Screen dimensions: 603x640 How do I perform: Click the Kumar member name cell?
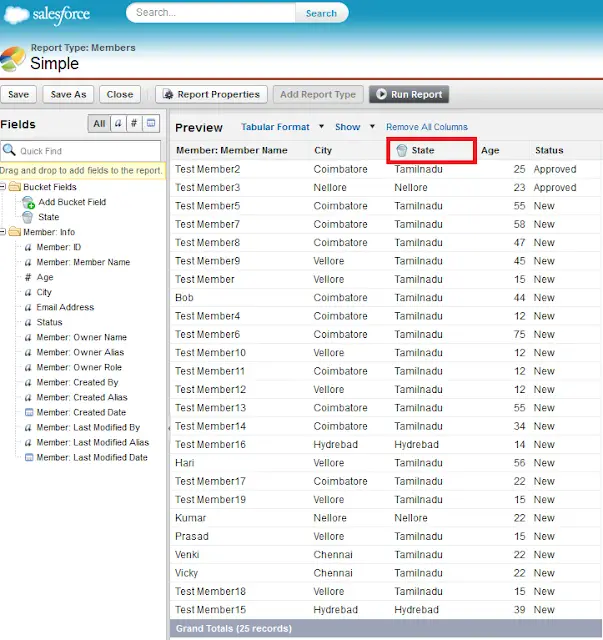(191, 518)
